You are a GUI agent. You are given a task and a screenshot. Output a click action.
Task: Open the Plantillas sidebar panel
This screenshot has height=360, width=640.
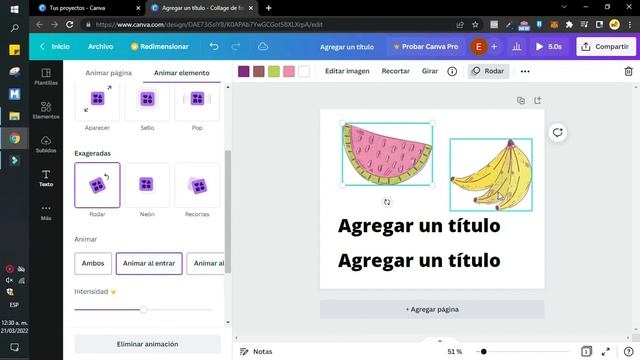tap(46, 77)
